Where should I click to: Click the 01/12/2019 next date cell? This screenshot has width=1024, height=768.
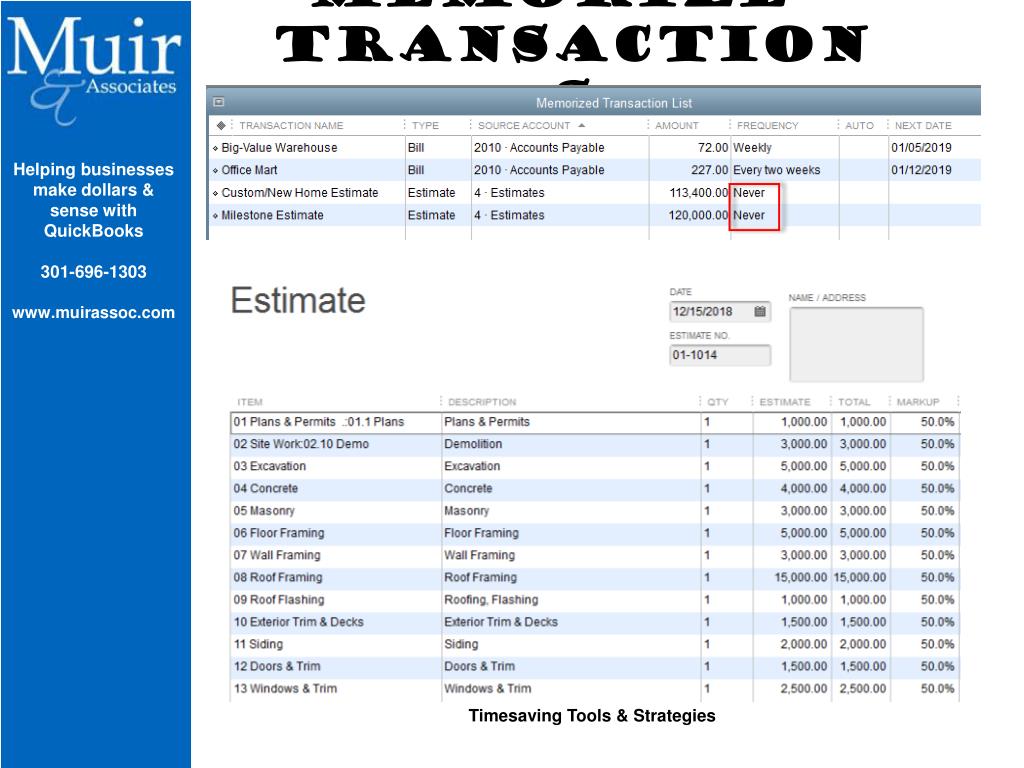pyautogui.click(x=935, y=170)
